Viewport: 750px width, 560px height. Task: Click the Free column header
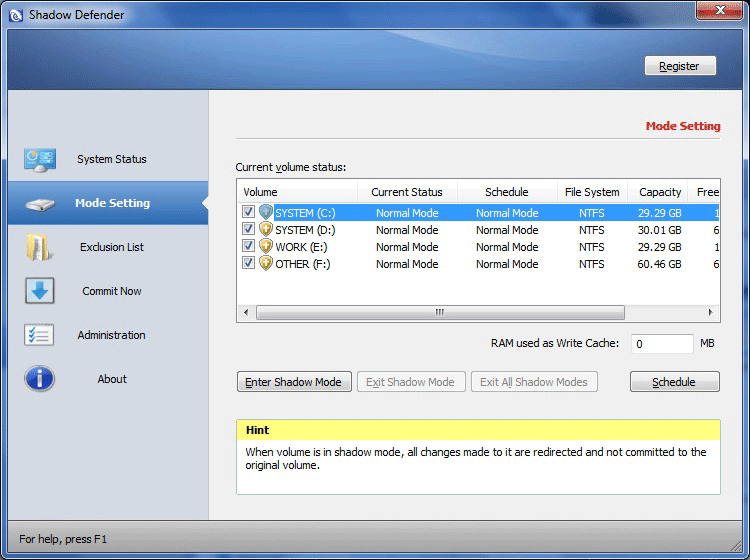click(x=704, y=192)
